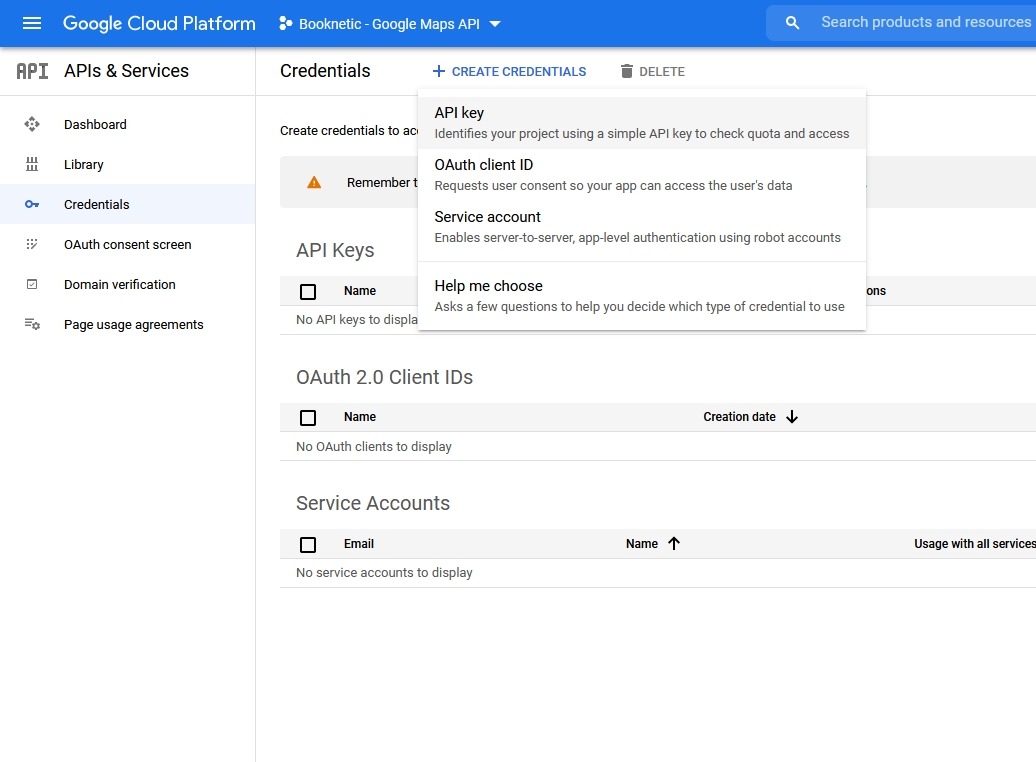Click the orange warning triangle icon
The image size is (1036, 762).
tap(314, 182)
